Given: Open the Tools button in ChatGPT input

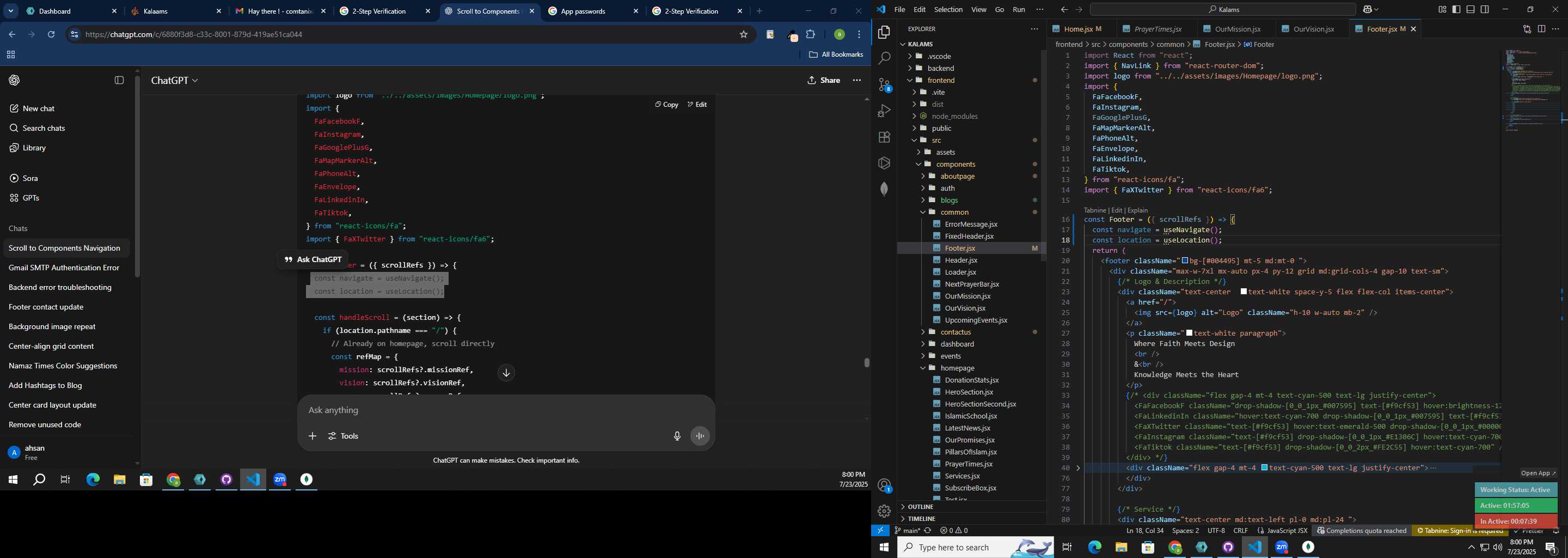Looking at the screenshot, I should tap(344, 436).
